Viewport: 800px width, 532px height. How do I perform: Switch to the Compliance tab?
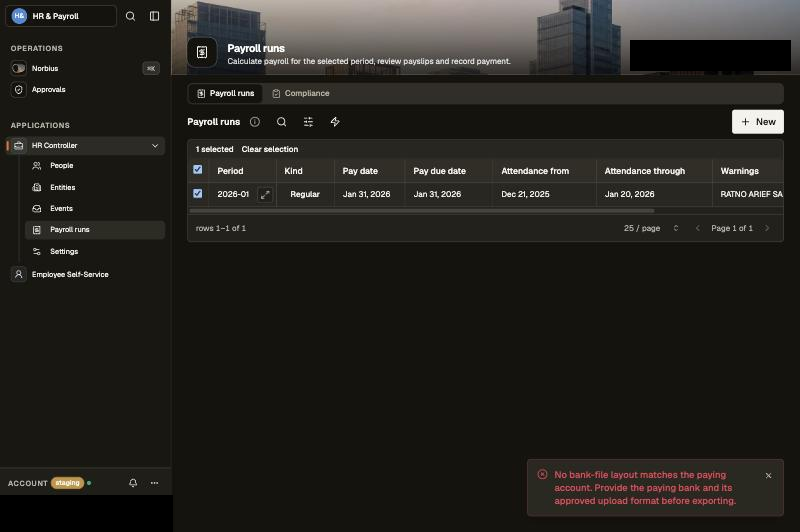click(x=301, y=94)
